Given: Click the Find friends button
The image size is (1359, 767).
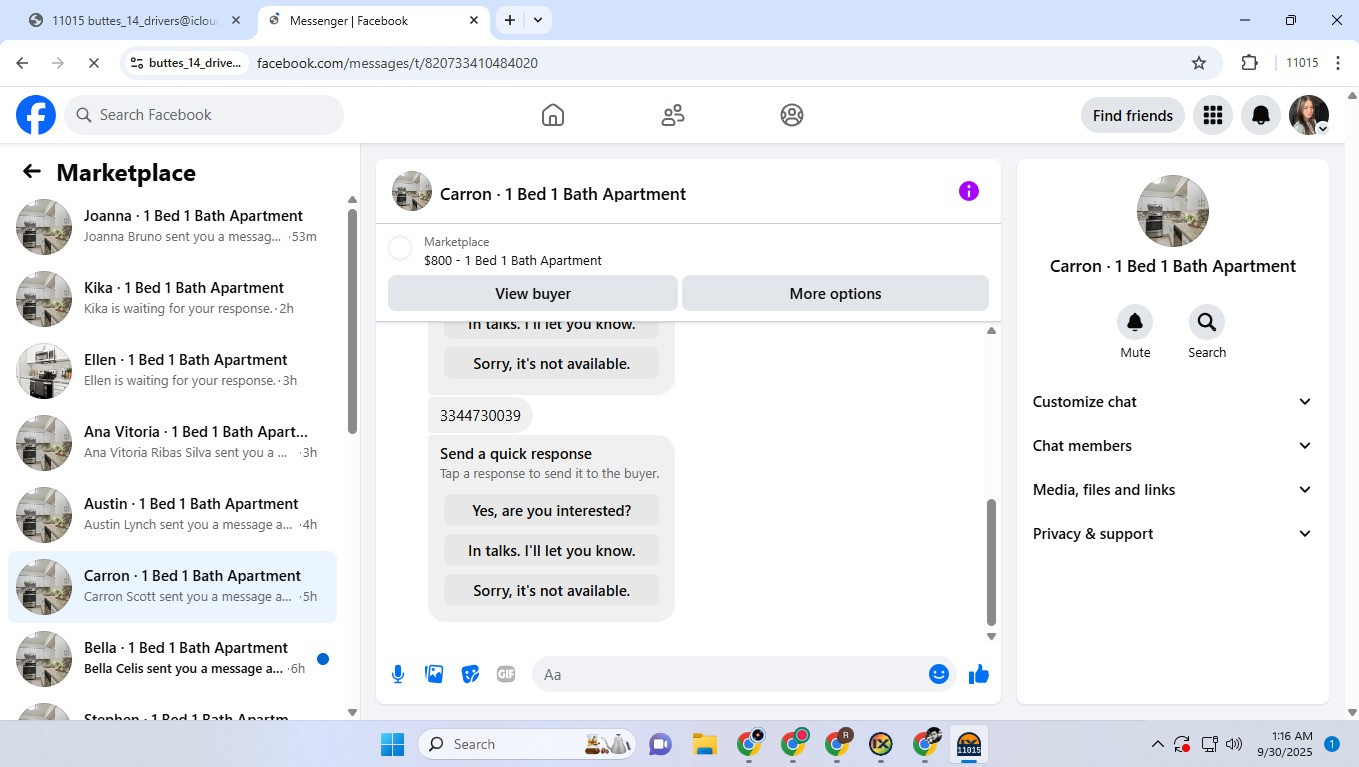Looking at the screenshot, I should [1133, 115].
